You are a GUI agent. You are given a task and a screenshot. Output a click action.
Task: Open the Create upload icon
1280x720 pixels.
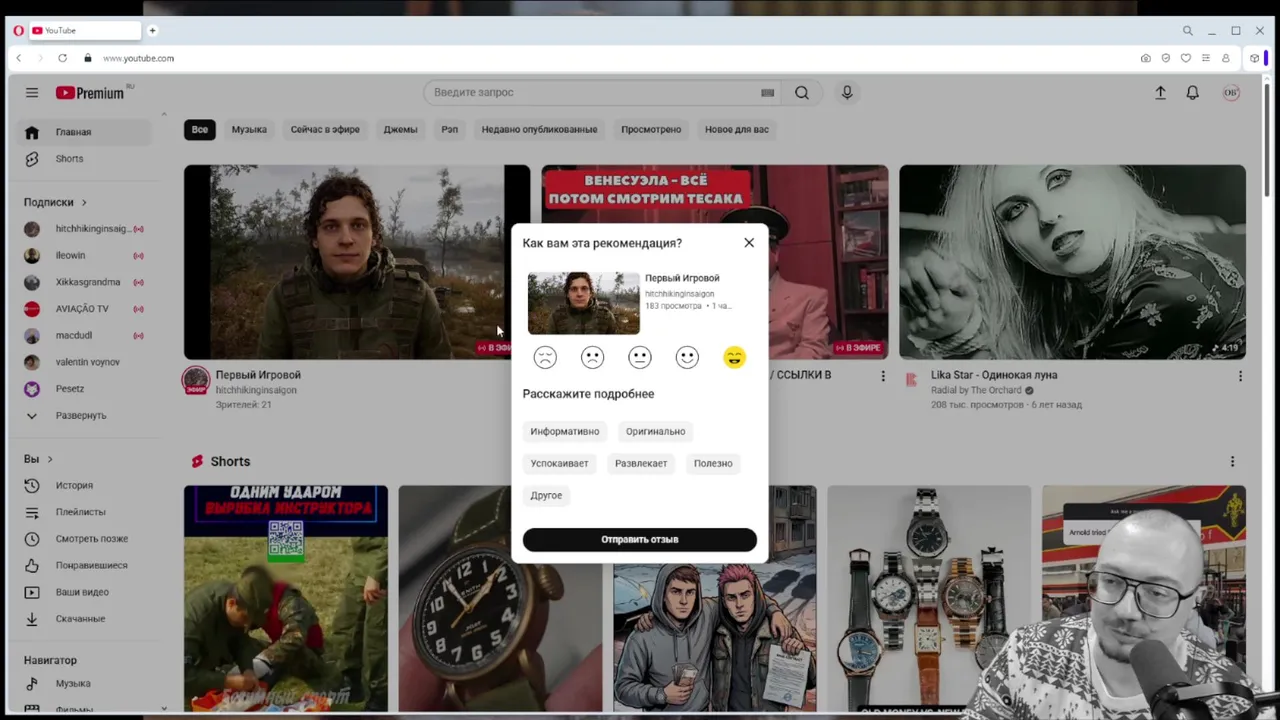1160,93
